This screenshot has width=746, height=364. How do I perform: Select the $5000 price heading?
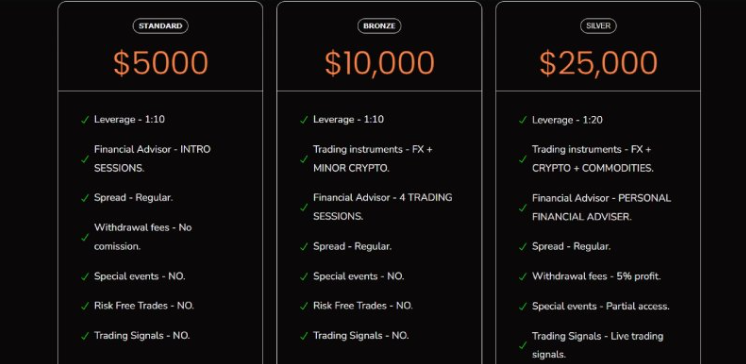click(x=161, y=63)
